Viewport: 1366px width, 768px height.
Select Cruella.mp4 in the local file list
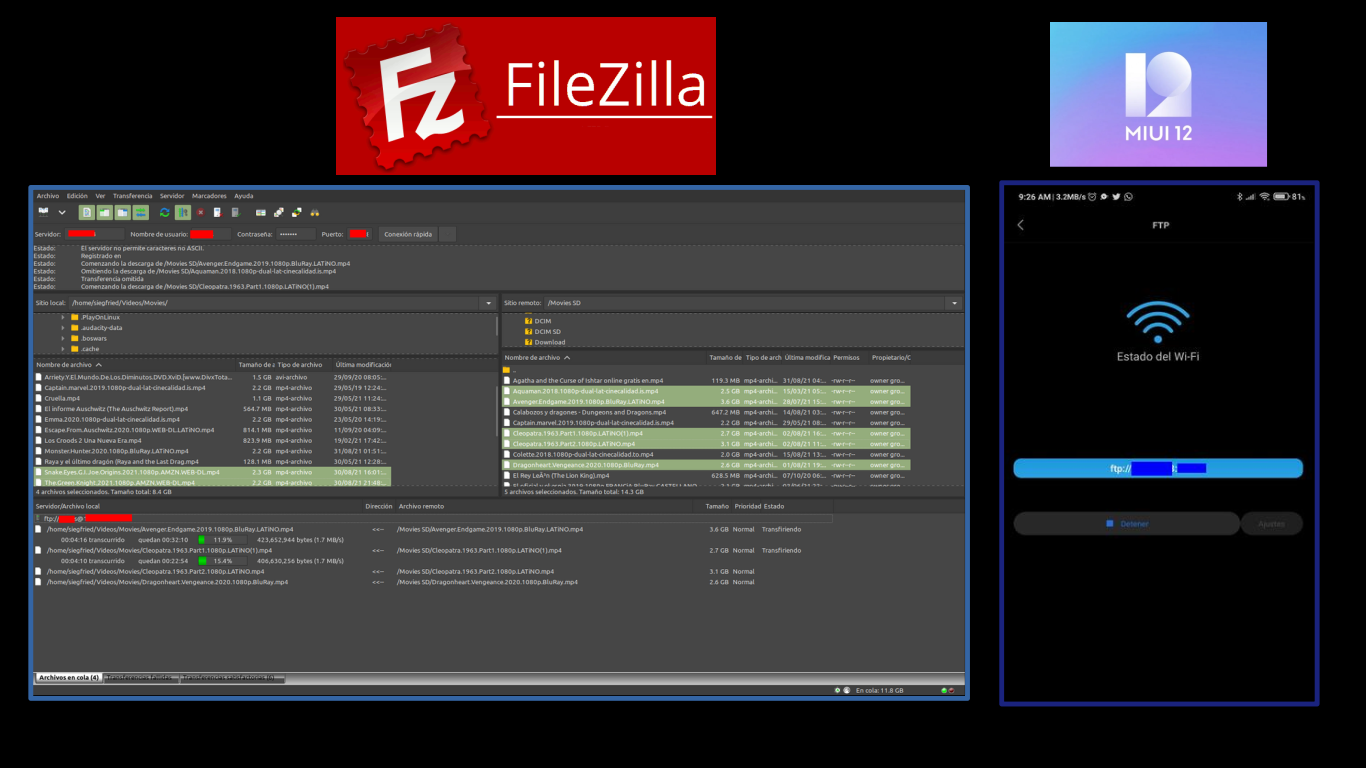pos(213,398)
